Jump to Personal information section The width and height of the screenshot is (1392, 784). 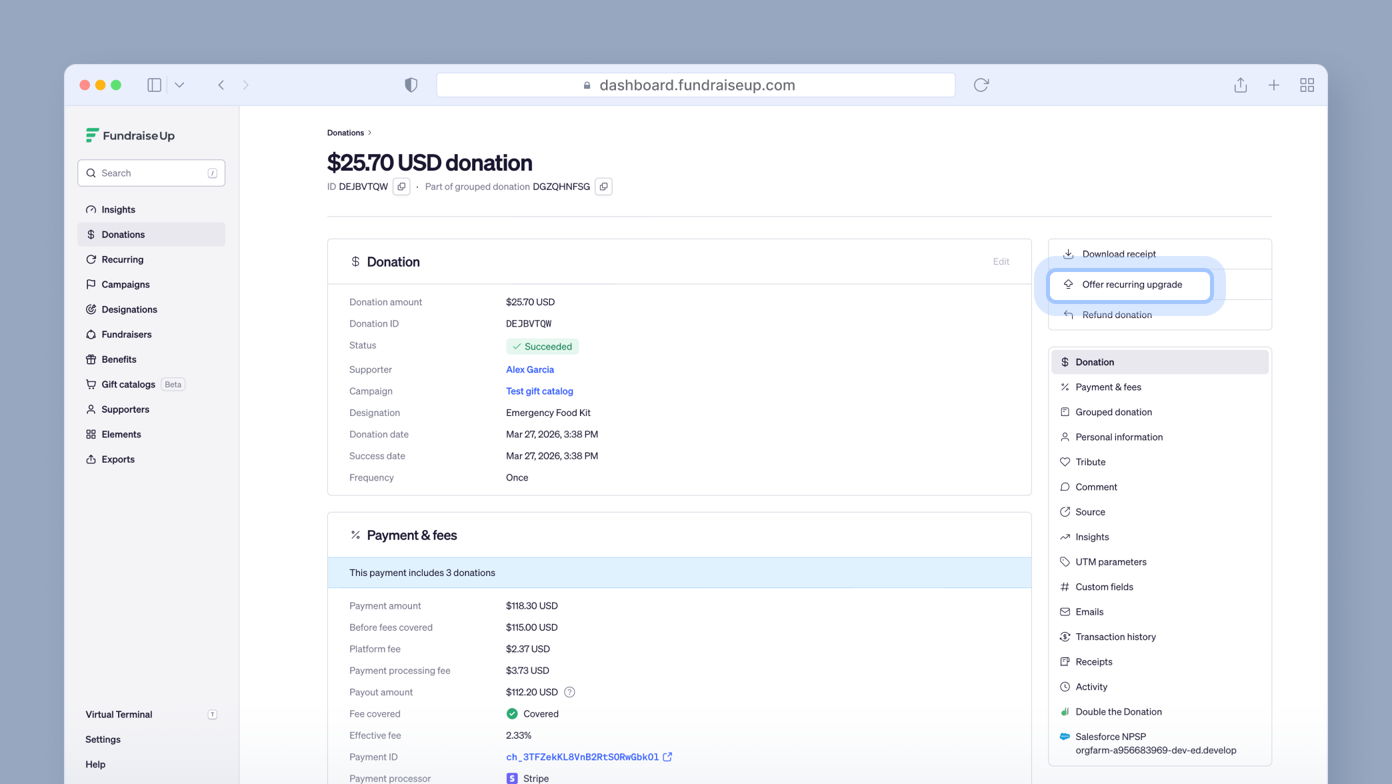pyautogui.click(x=1160, y=437)
